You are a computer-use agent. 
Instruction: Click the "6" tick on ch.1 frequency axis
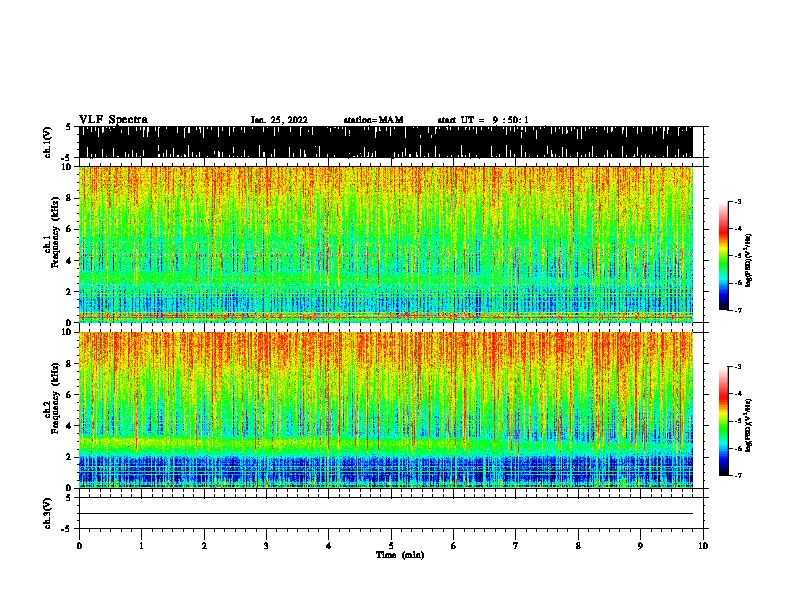(69, 229)
